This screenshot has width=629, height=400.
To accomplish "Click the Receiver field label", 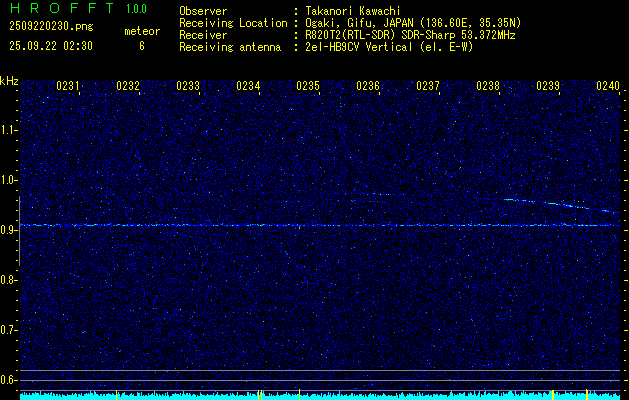I will pyautogui.click(x=203, y=35).
